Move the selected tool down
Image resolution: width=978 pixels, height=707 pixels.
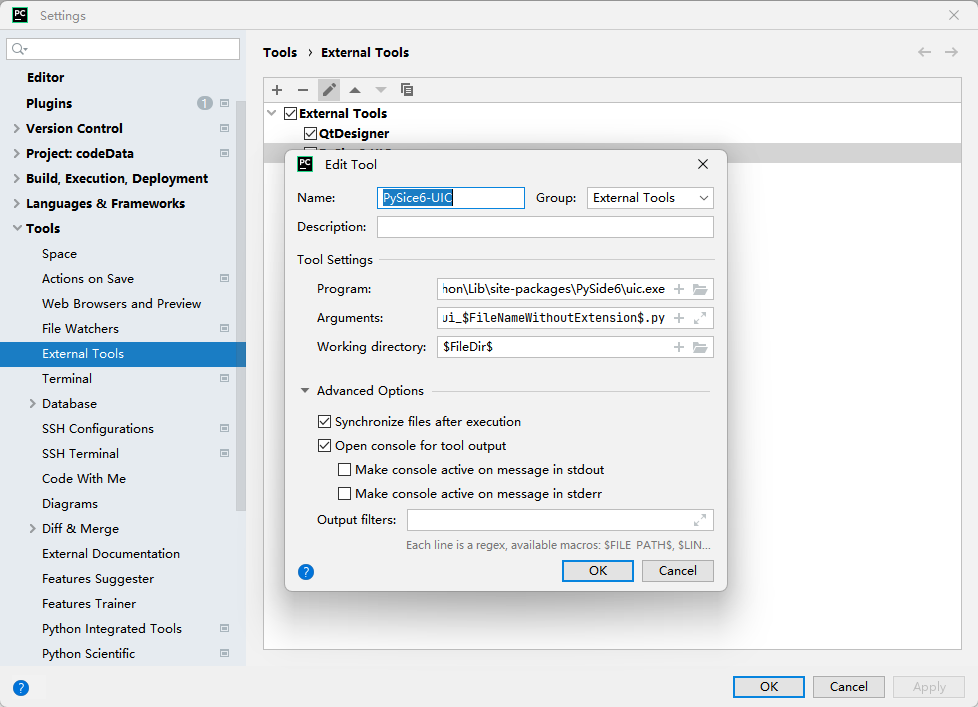pos(381,90)
